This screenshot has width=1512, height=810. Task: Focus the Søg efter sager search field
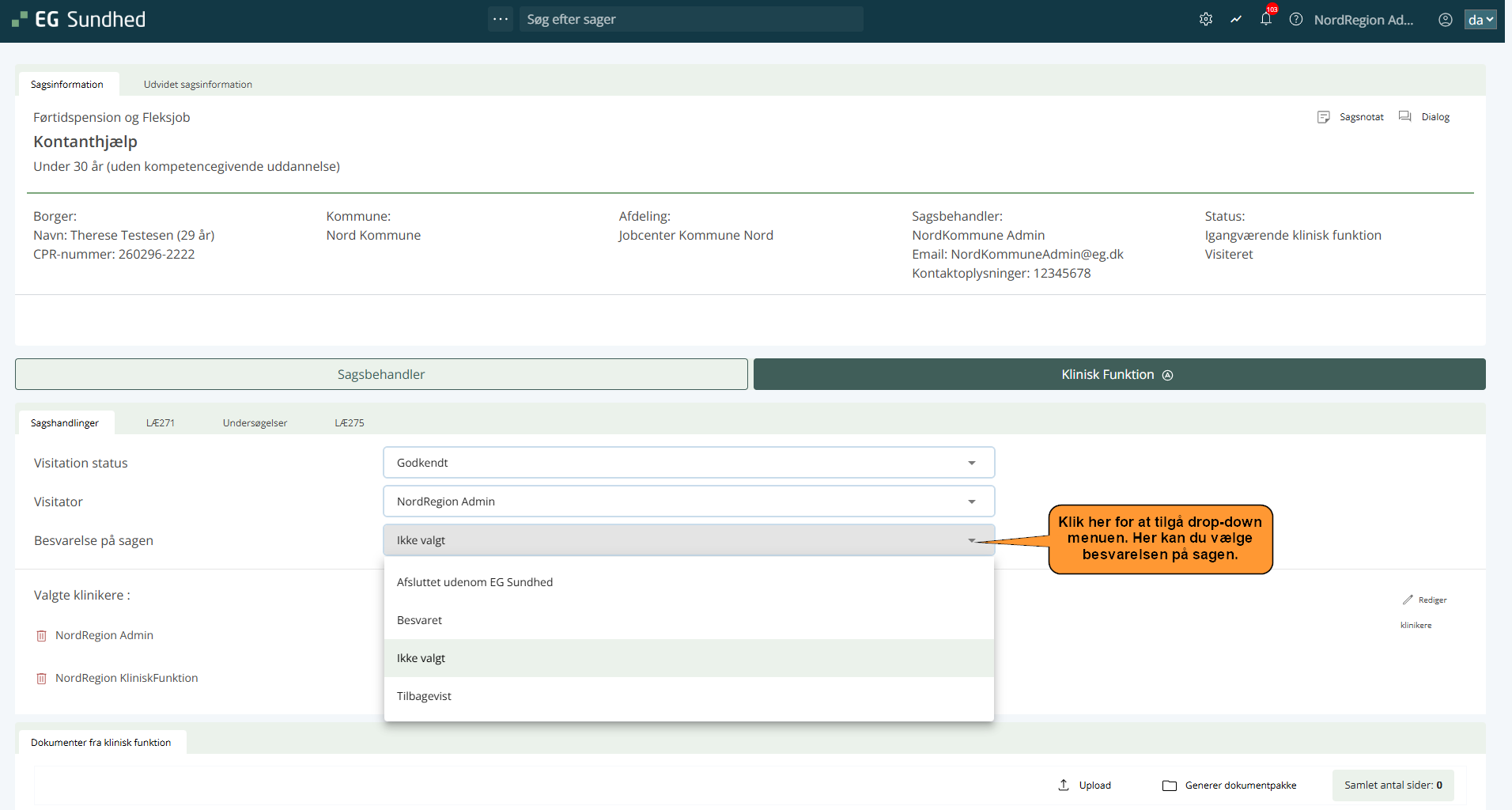pos(690,19)
